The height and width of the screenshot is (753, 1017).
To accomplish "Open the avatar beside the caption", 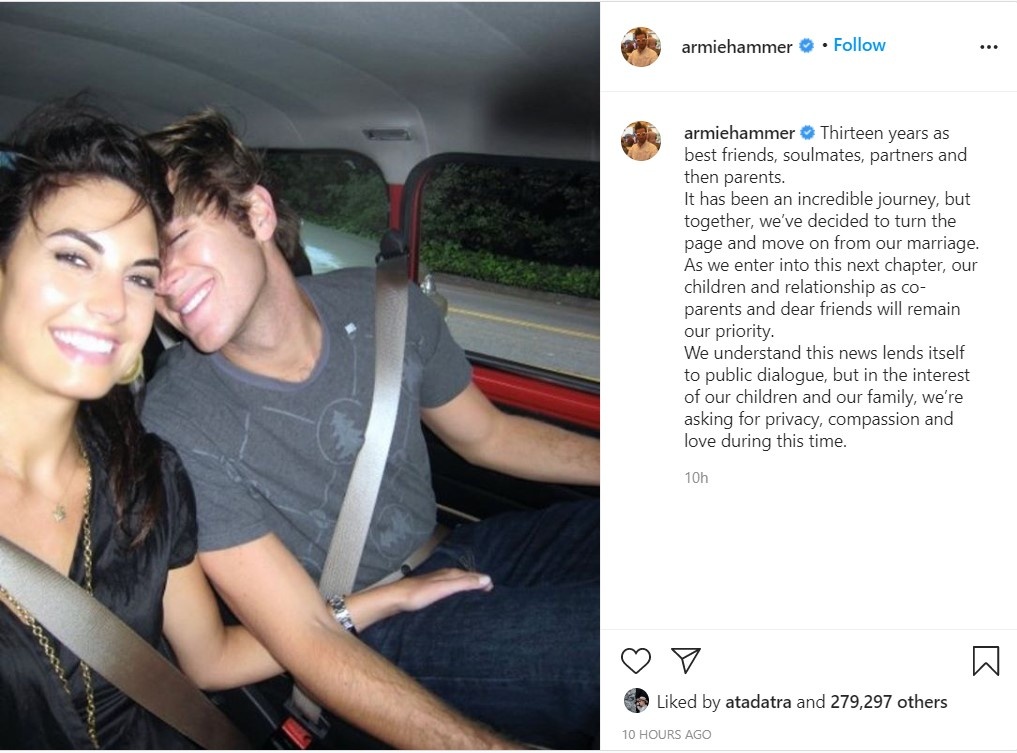I will pos(641,140).
